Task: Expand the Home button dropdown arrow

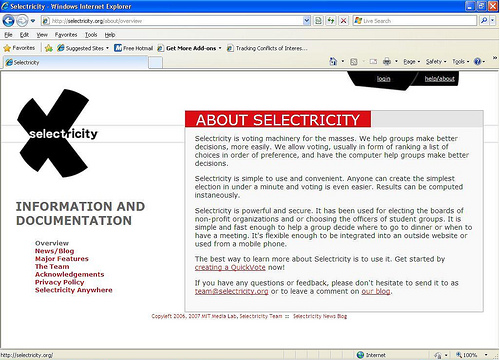Action: 343,62
